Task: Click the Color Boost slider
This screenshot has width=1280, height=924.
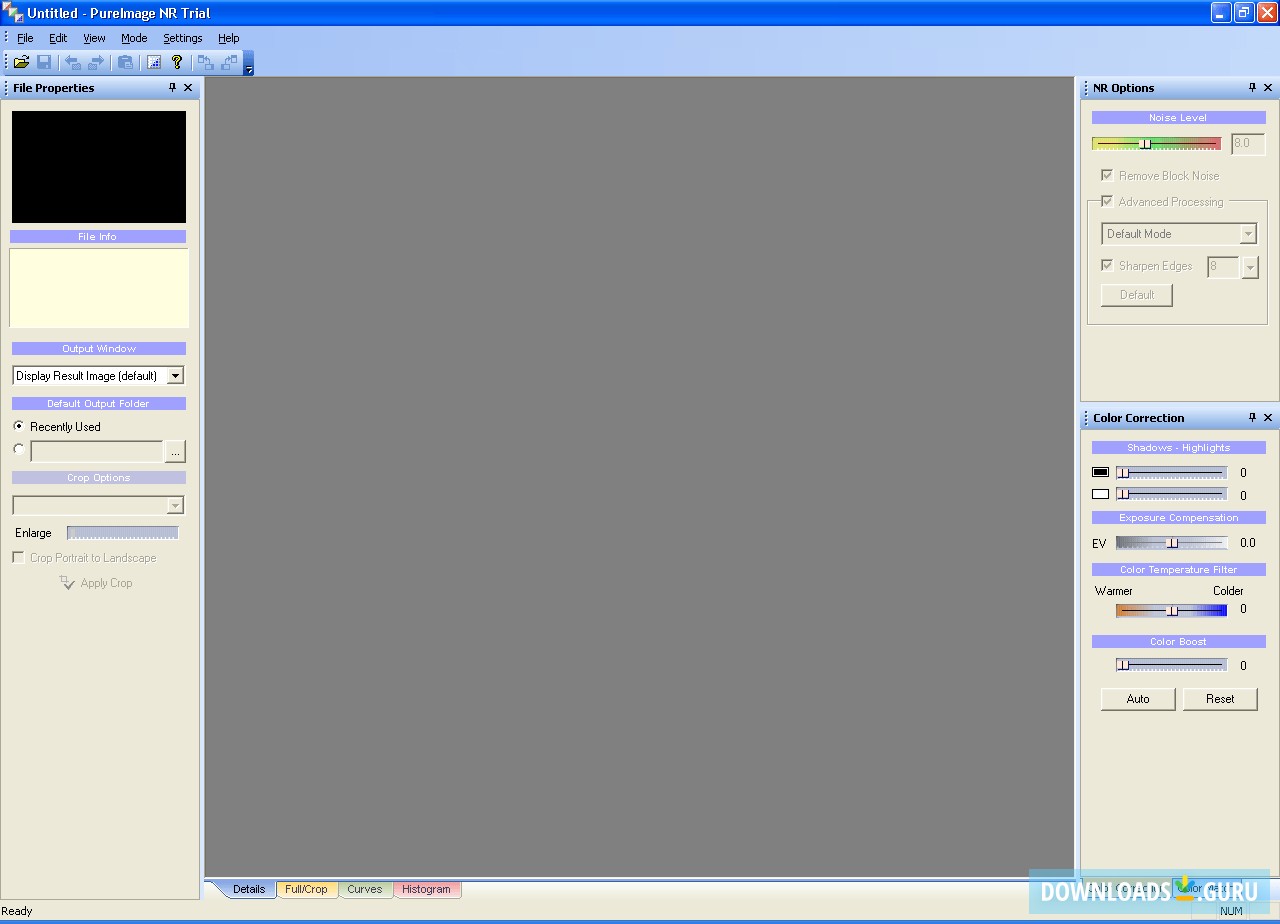Action: 1172,665
